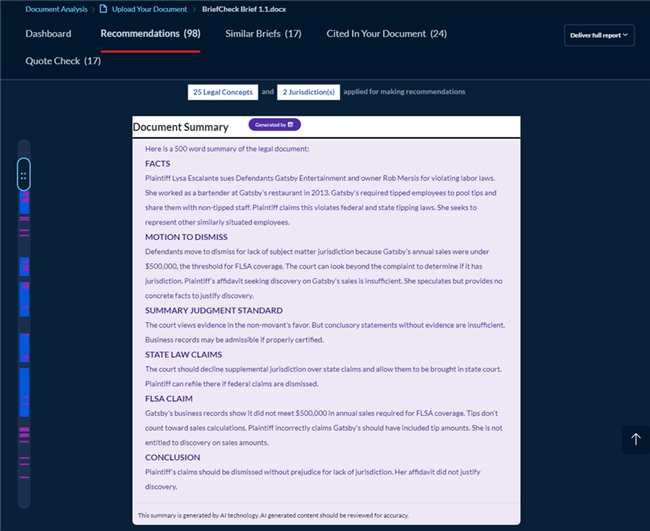Viewport: 650px width, 531px height.
Task: Click 'Here is a 500 word summary' line
Action: pos(227,148)
